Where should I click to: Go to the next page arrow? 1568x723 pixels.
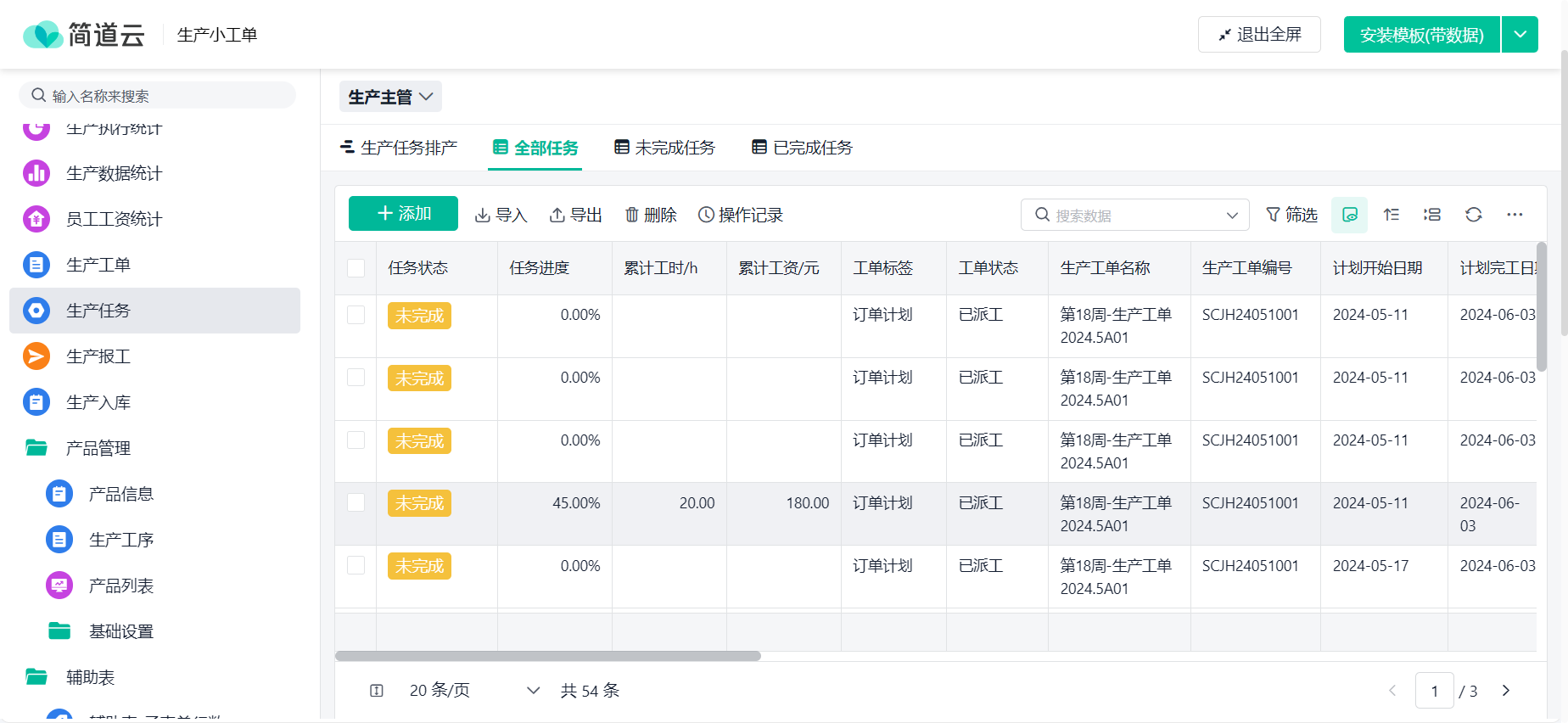click(x=1506, y=691)
